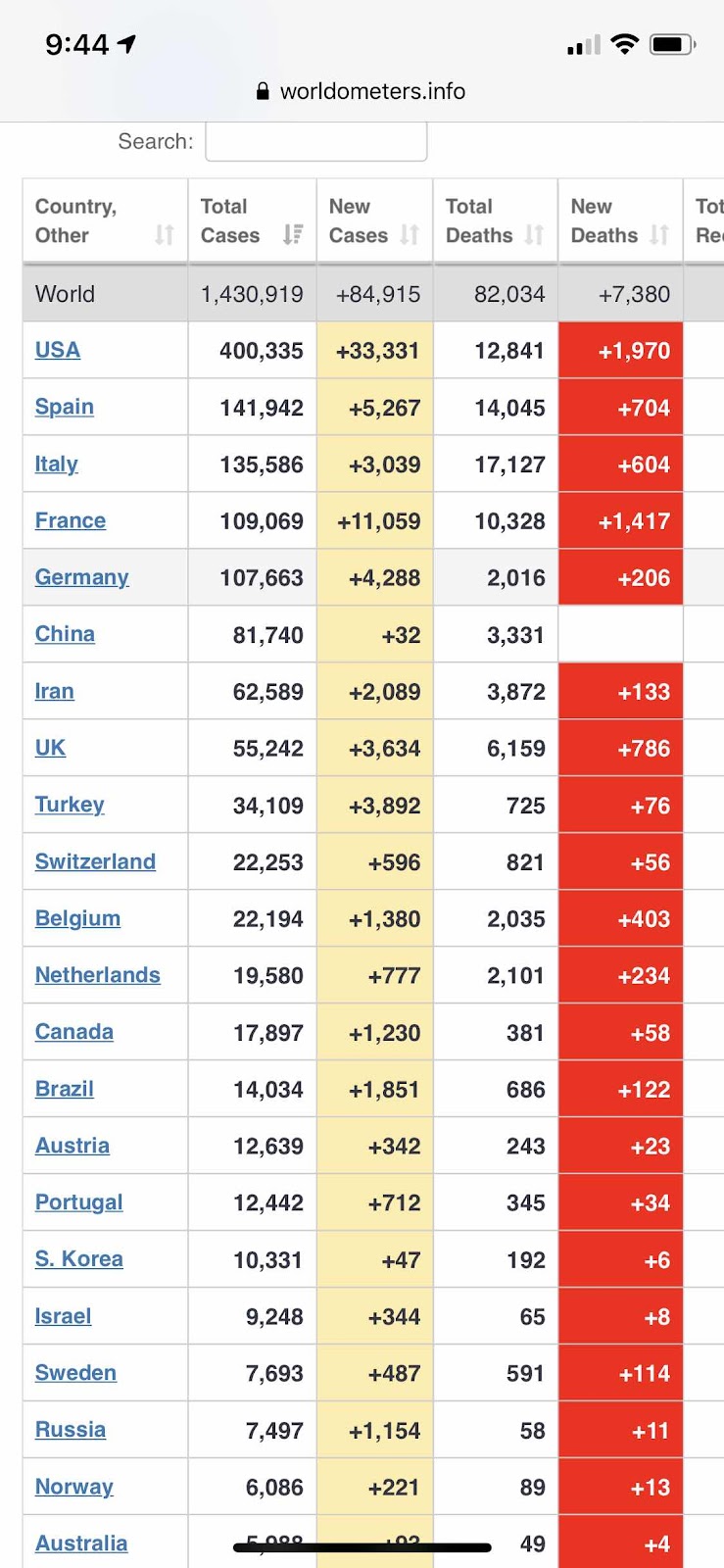This screenshot has height=1568, width=724.
Task: Tap the battery status icon
Action: 673,44
